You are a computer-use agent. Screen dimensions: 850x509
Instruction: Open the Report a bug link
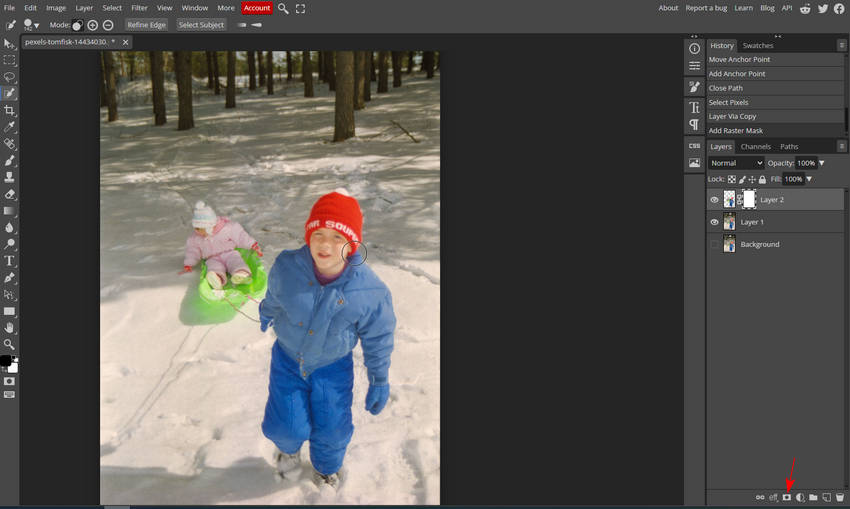tap(706, 8)
